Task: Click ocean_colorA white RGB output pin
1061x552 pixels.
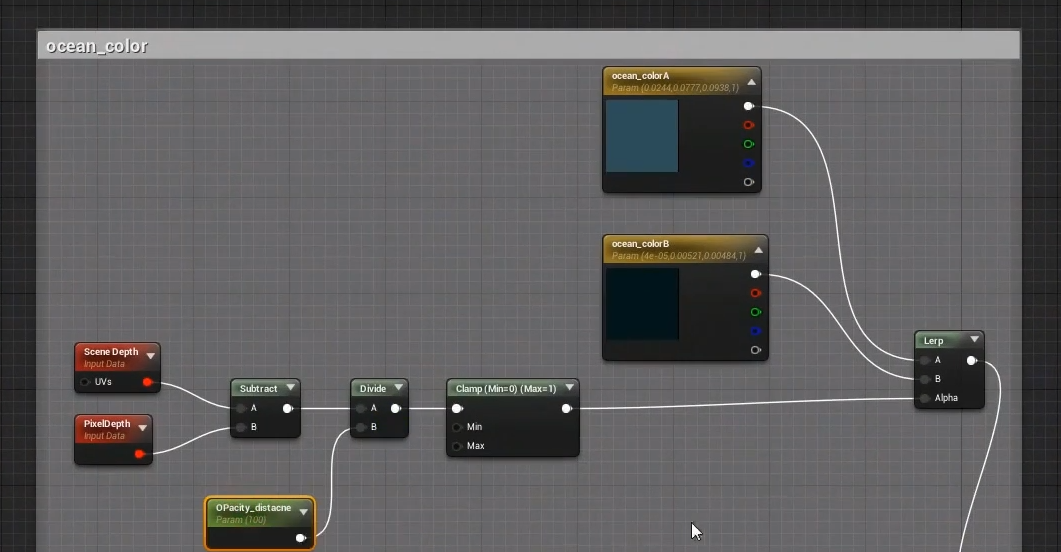Action: pyautogui.click(x=748, y=106)
